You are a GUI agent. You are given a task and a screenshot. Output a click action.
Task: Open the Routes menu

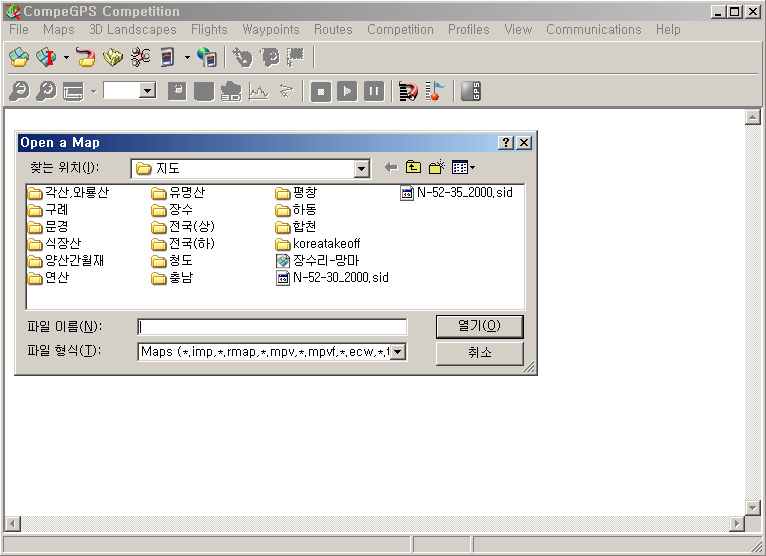[333, 29]
